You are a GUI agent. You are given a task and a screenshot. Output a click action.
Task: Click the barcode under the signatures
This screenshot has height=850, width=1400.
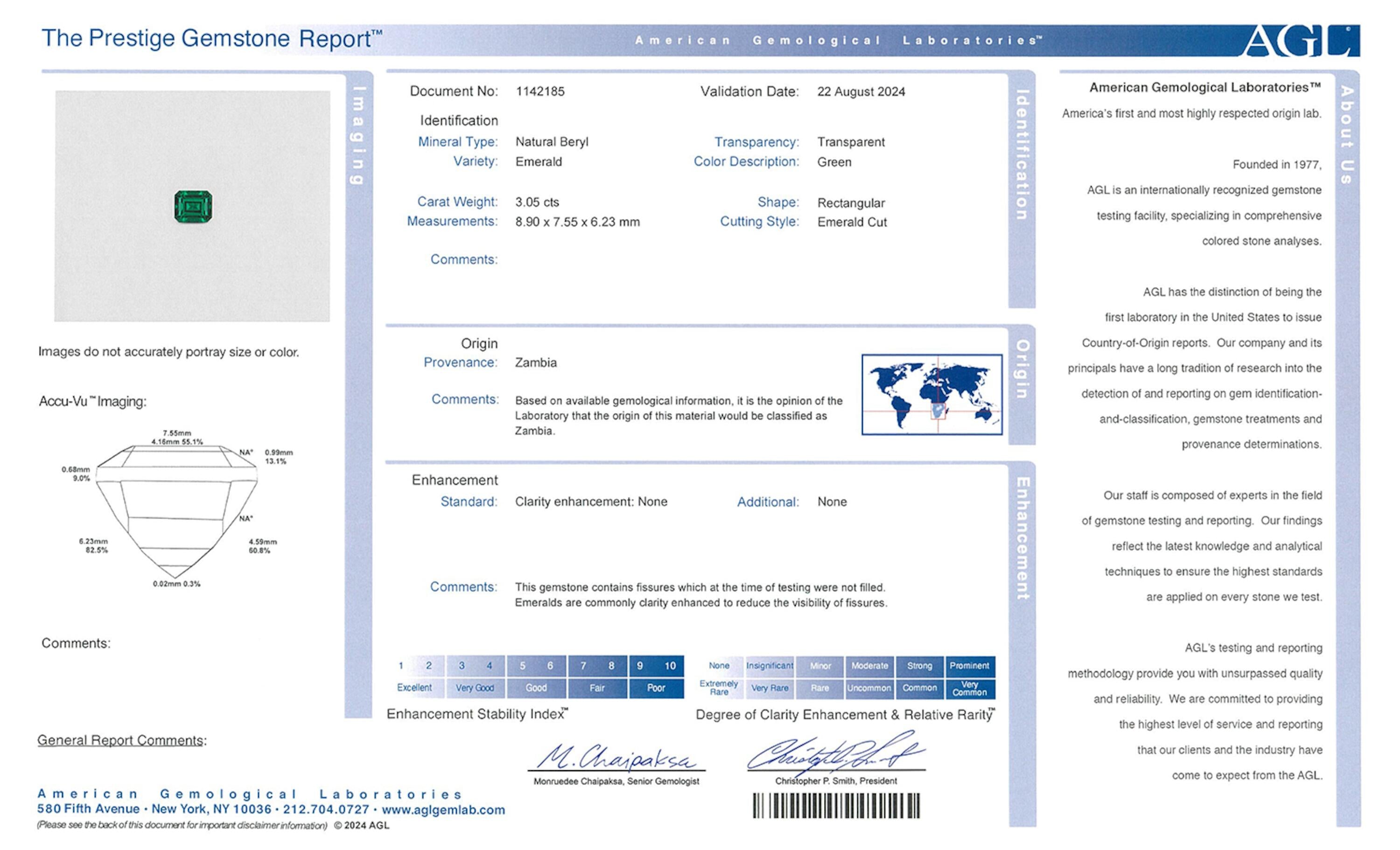pyautogui.click(x=836, y=806)
